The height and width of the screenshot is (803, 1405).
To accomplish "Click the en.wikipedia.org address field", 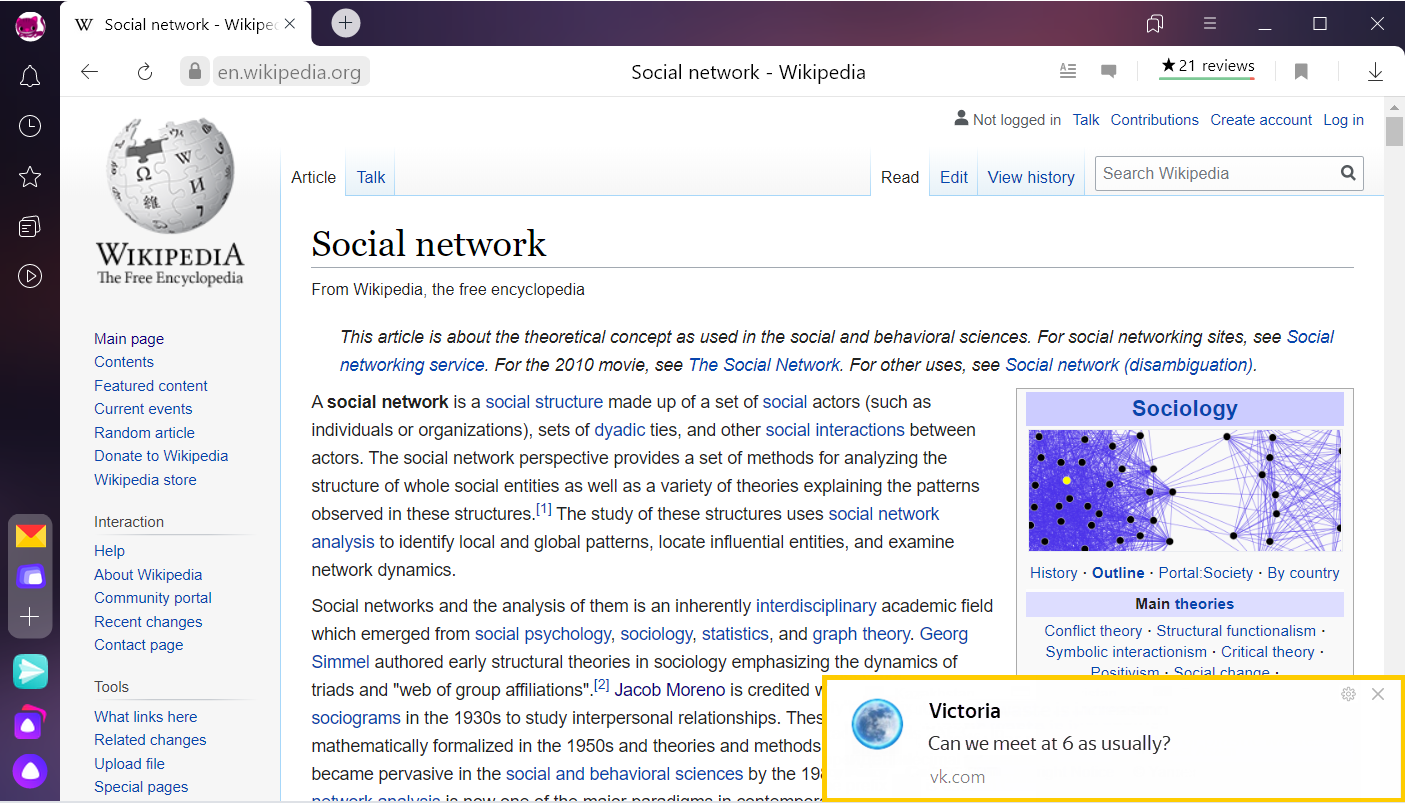I will (x=290, y=72).
